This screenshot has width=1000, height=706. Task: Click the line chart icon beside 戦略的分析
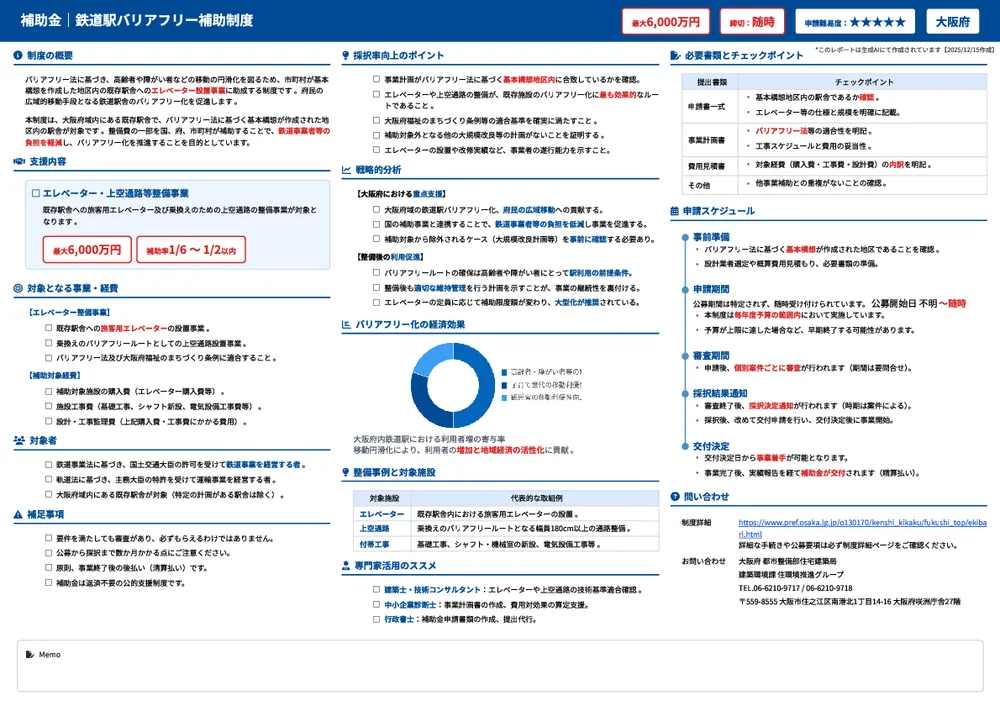(346, 170)
